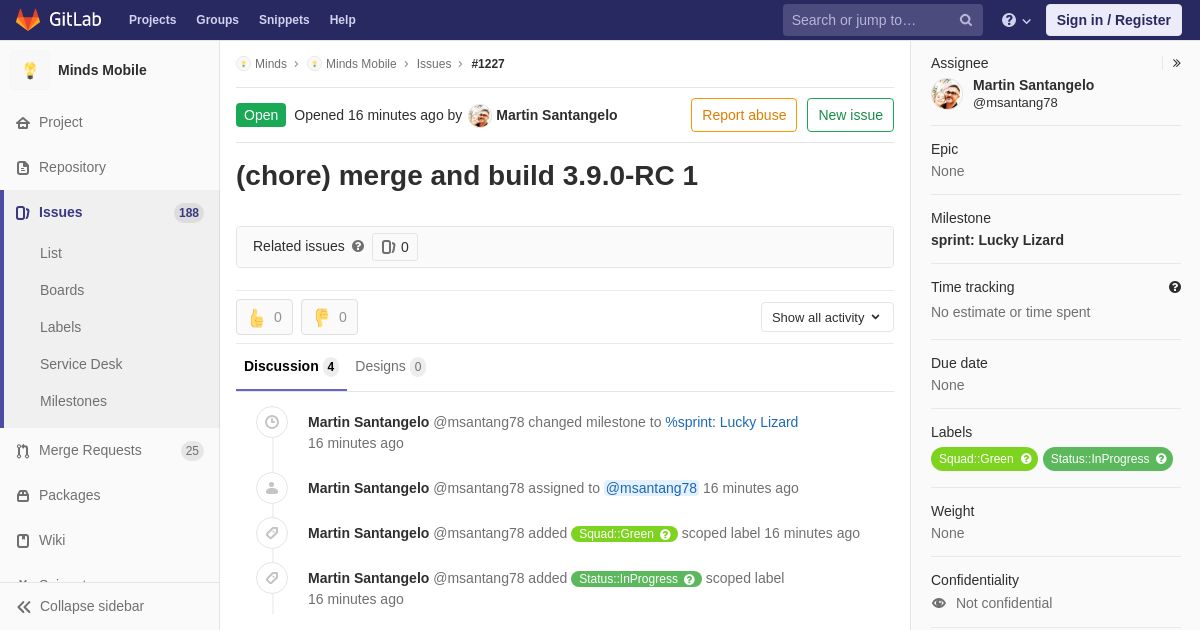Open the issues List in sidebar

(51, 253)
